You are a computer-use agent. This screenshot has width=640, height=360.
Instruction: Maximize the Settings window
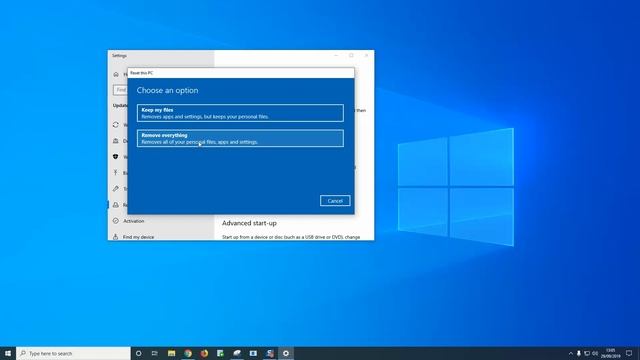point(351,56)
